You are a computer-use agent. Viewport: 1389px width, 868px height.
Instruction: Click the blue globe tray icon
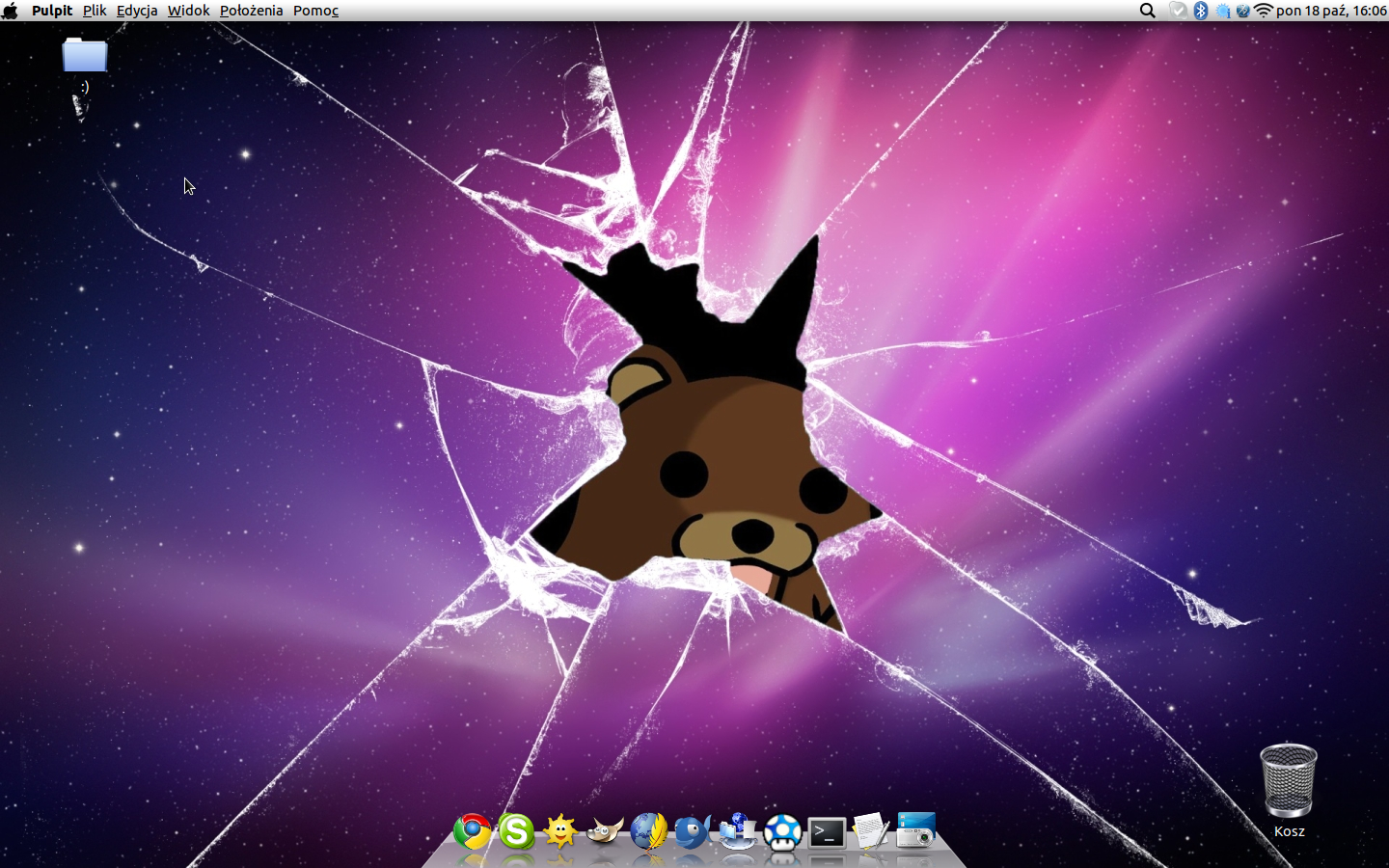[x=1243, y=11]
